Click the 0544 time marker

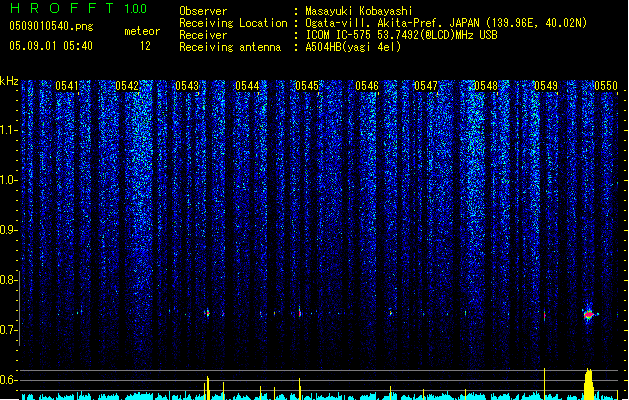(x=247, y=86)
